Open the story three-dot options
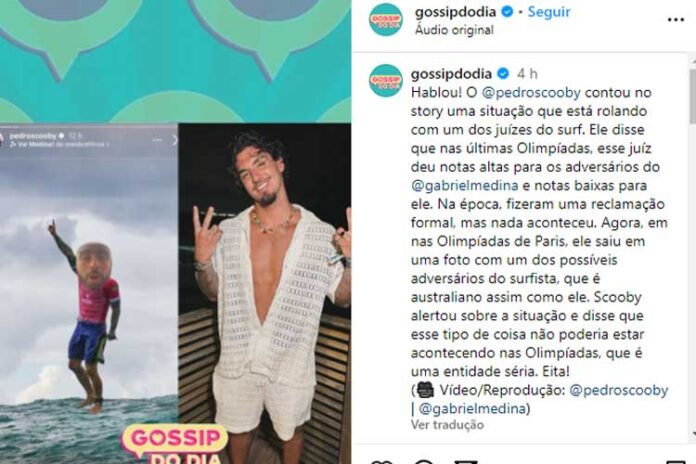 tap(157, 140)
